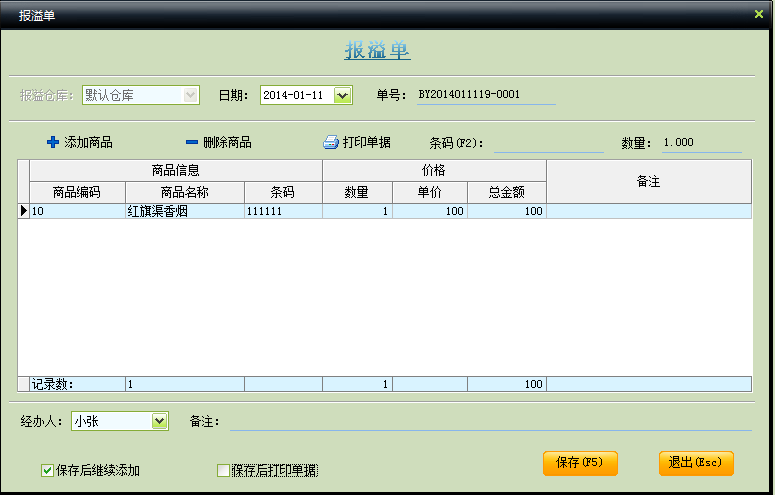
Task: Click the blue plus Add Product icon
Action: pos(53,142)
